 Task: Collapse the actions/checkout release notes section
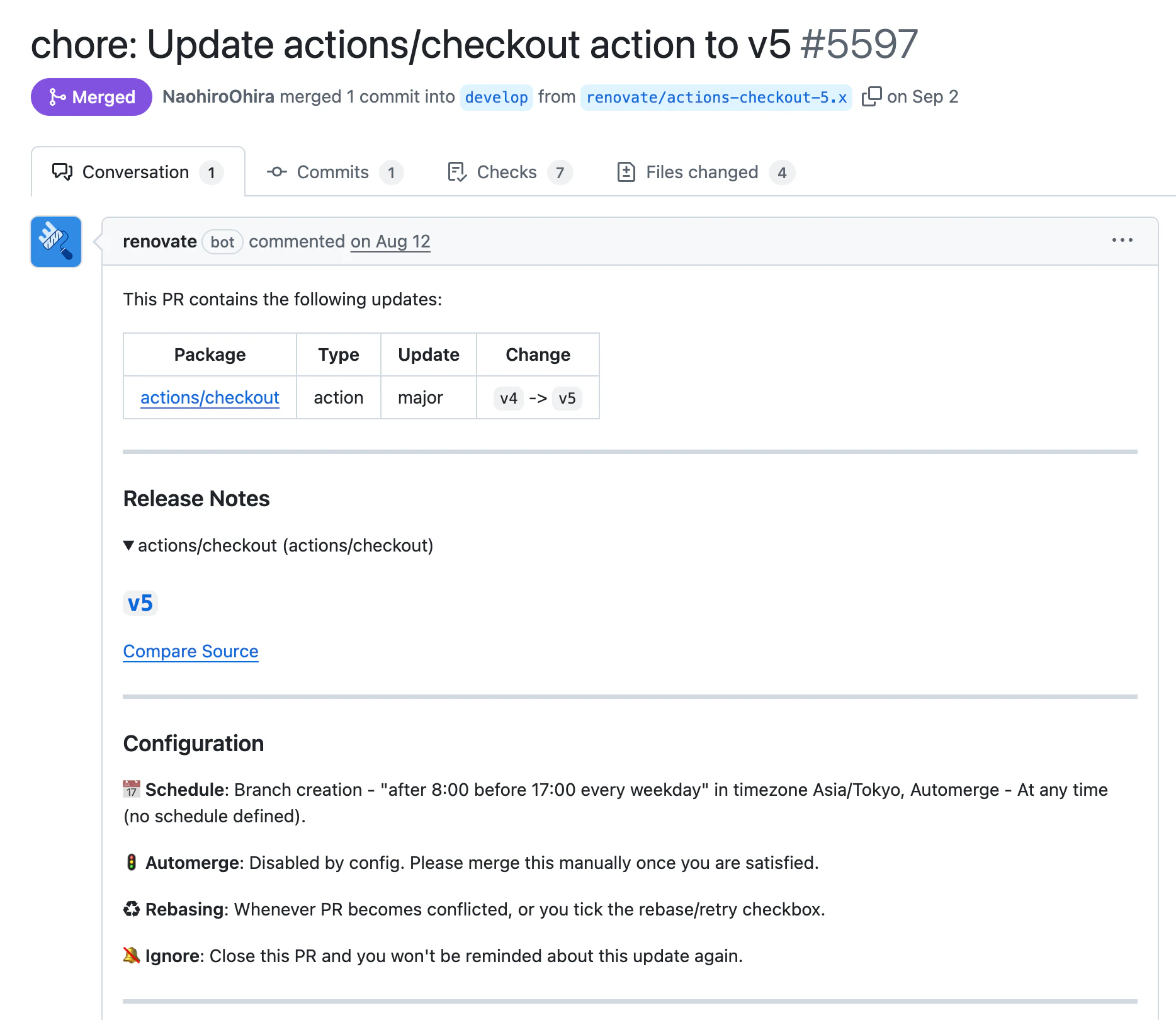click(128, 545)
